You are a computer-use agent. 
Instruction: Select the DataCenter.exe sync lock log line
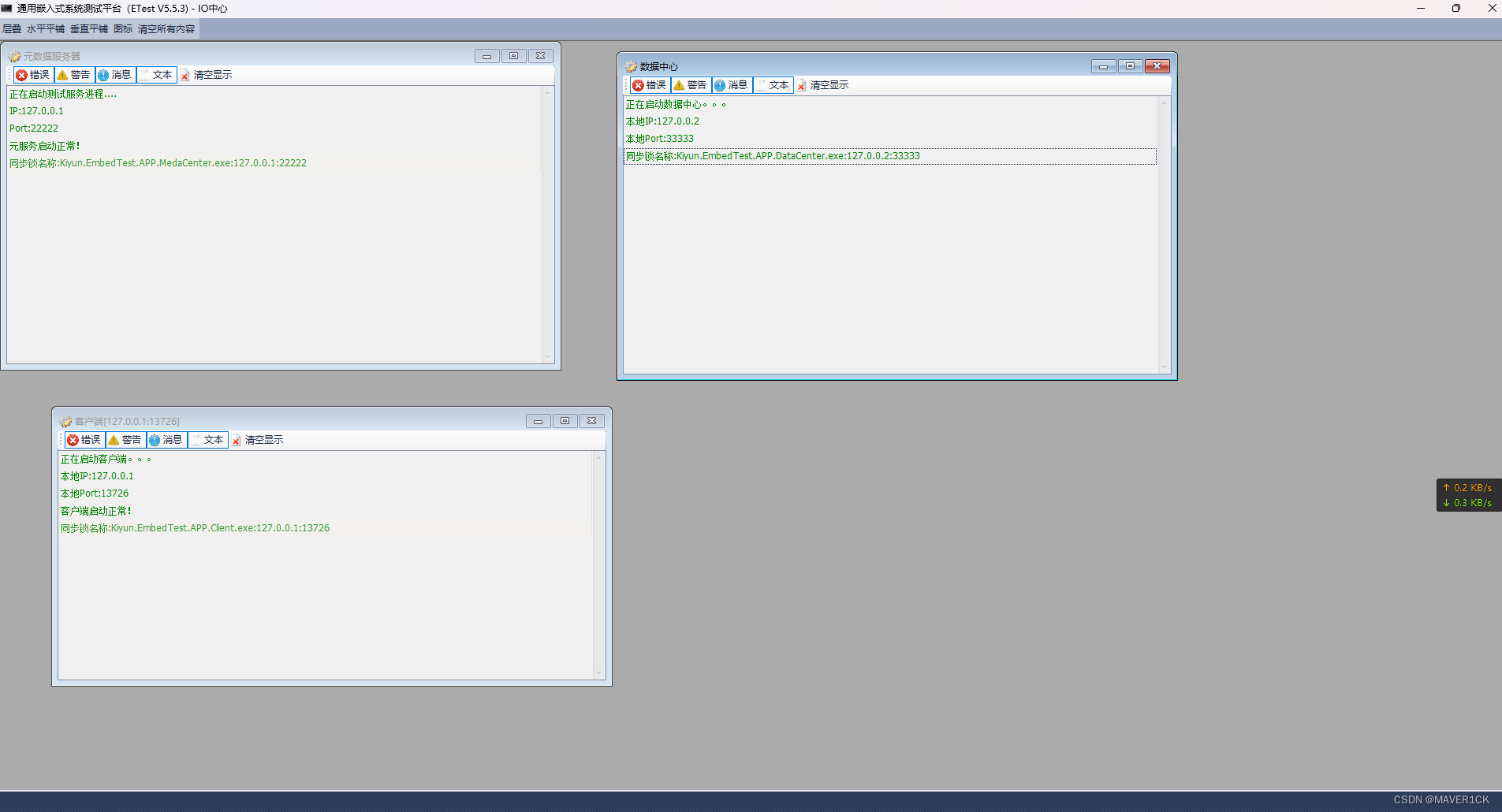(891, 157)
